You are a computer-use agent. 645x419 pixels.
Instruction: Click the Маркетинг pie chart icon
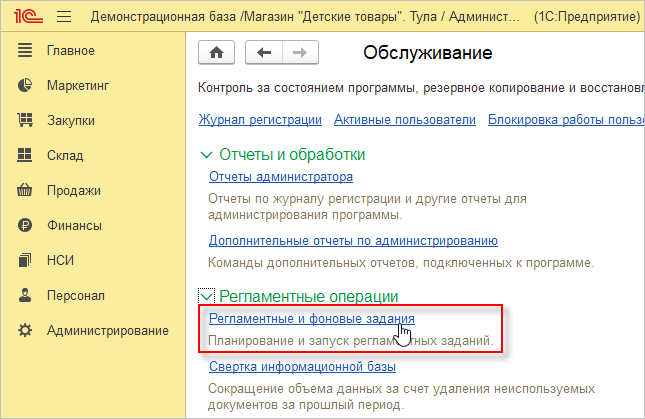click(26, 85)
